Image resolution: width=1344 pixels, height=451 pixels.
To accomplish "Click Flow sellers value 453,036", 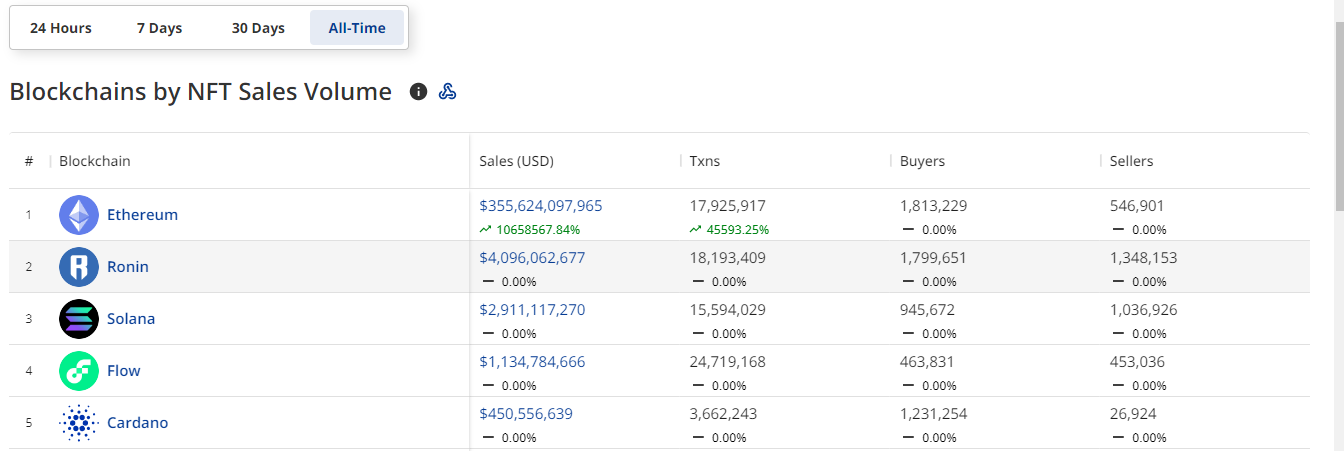I will click(1137, 362).
